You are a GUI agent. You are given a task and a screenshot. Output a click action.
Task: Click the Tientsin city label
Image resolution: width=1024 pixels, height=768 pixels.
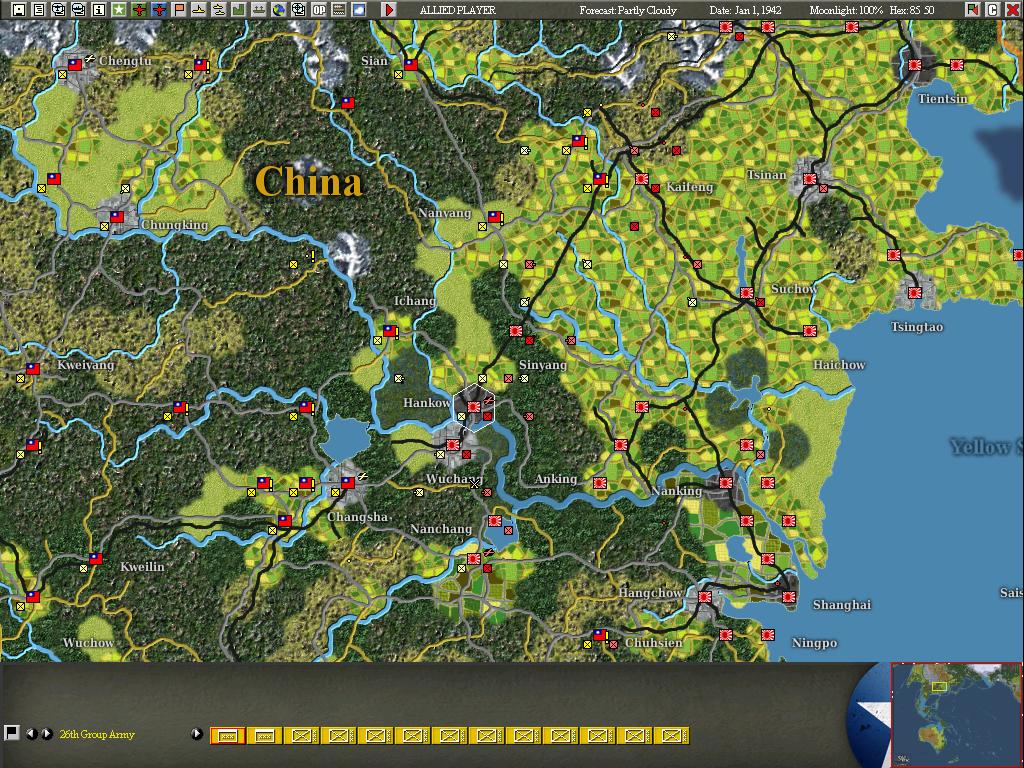tap(942, 99)
